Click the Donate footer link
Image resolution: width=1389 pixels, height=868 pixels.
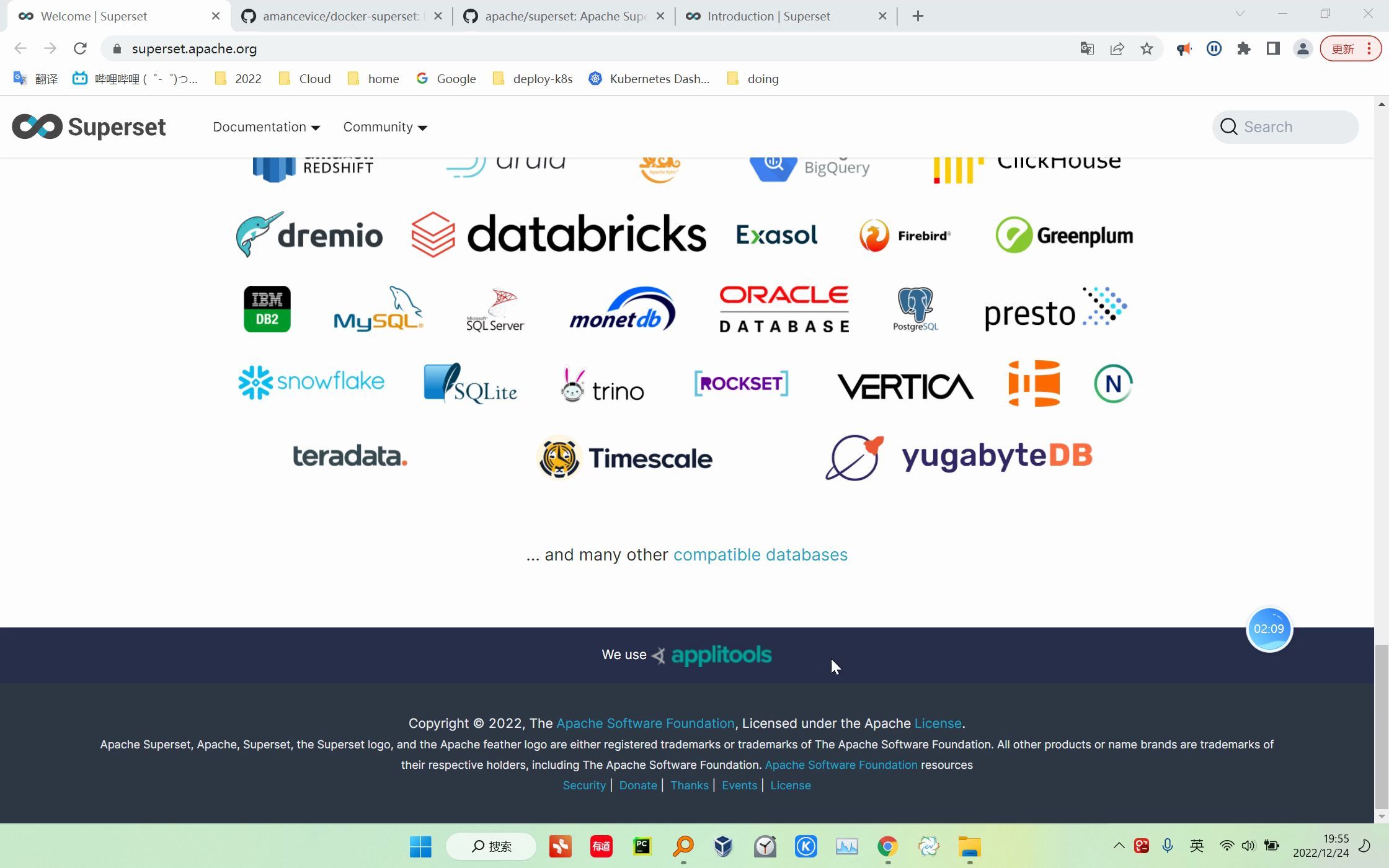637,785
